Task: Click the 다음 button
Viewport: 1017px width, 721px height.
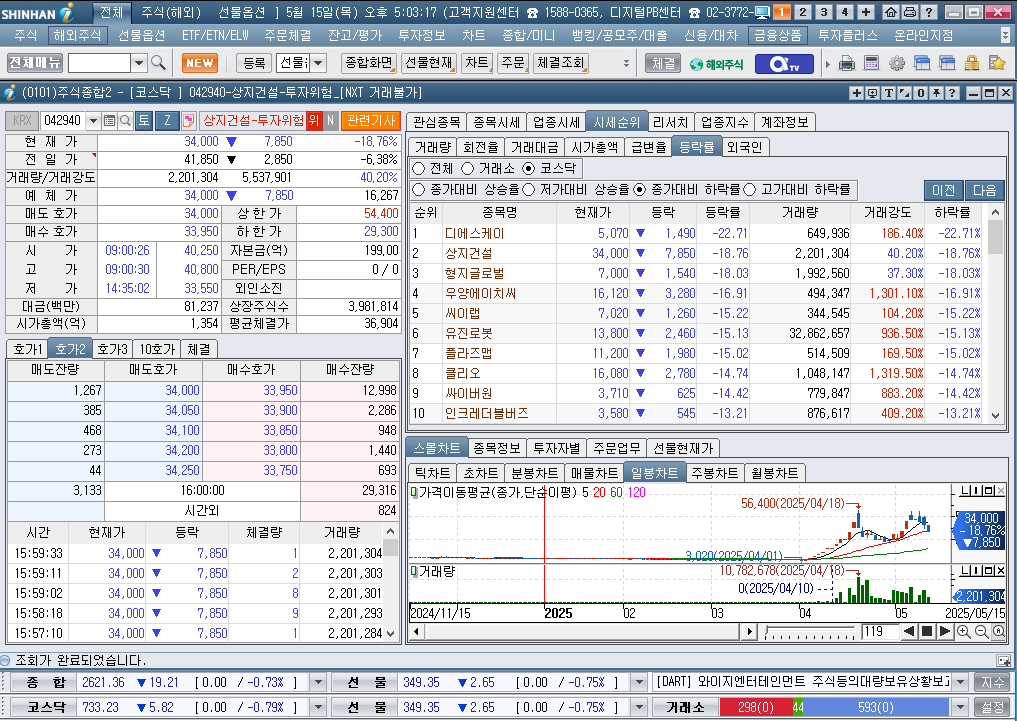Action: coord(985,190)
